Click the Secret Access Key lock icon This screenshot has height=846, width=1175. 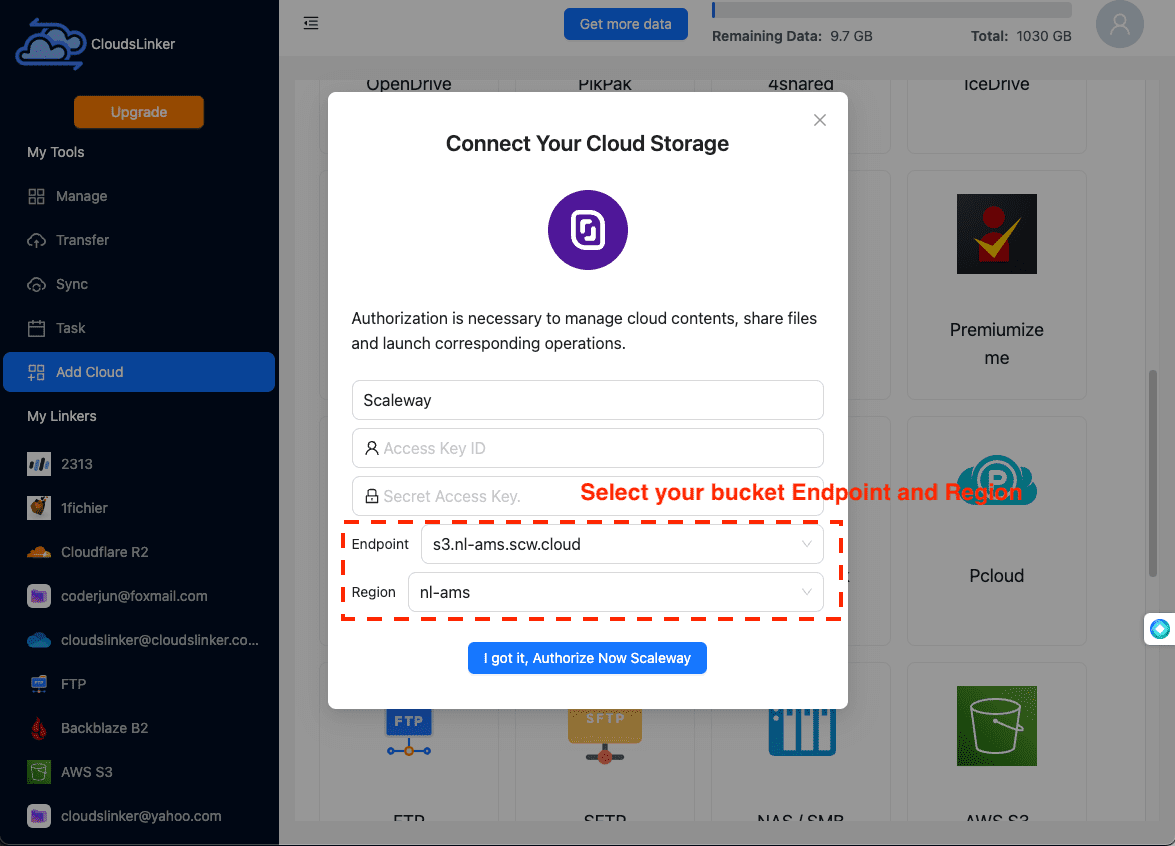[x=371, y=496]
